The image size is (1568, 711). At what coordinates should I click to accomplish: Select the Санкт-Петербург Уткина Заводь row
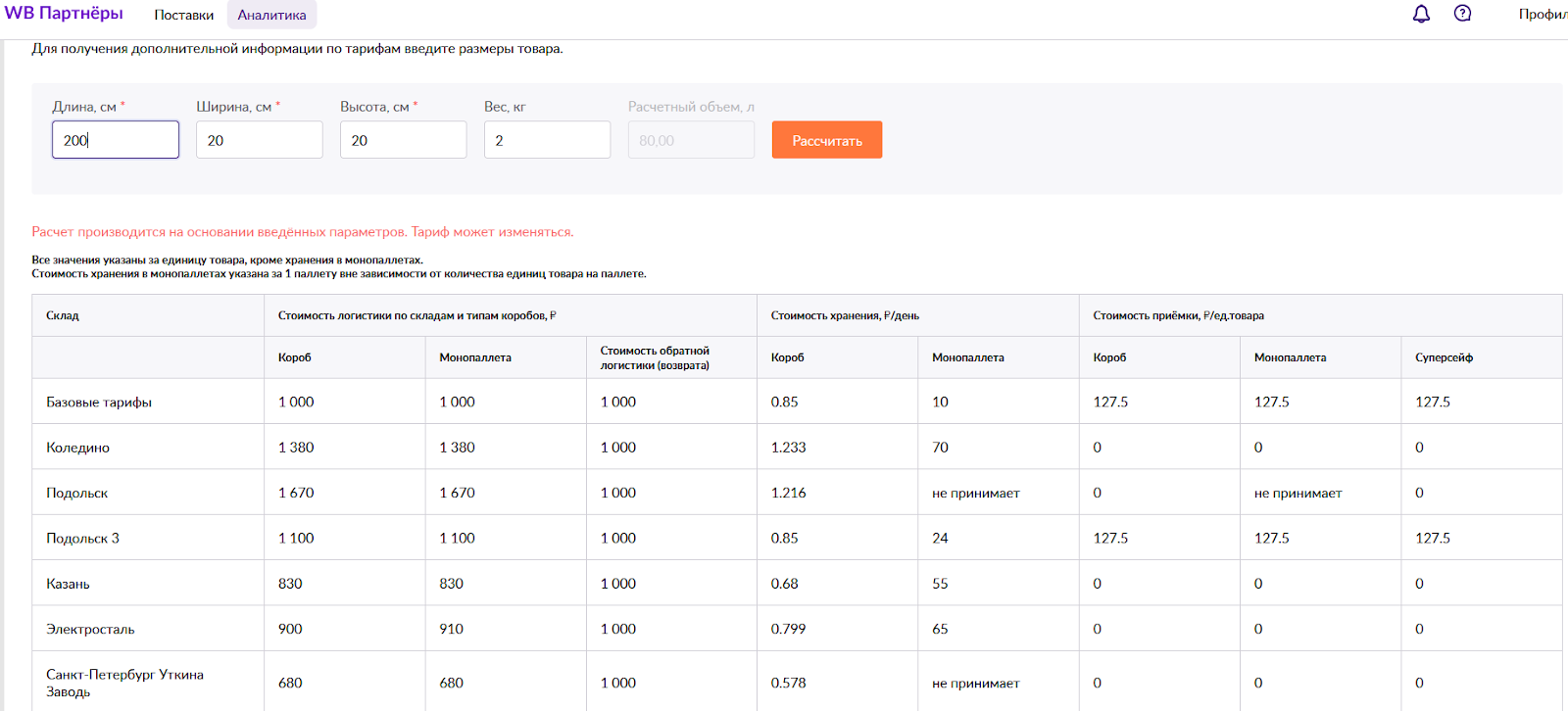(798, 682)
